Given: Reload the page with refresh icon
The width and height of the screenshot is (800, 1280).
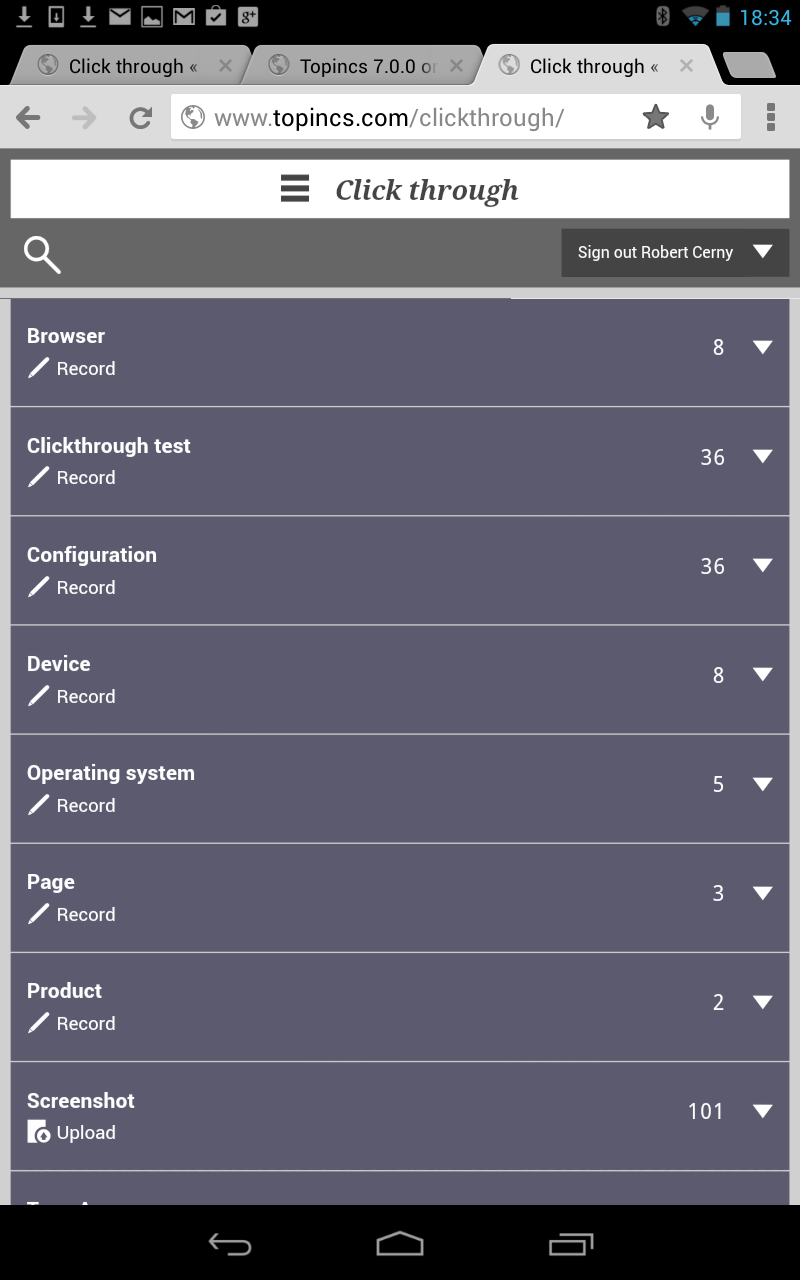Looking at the screenshot, I should [140, 118].
